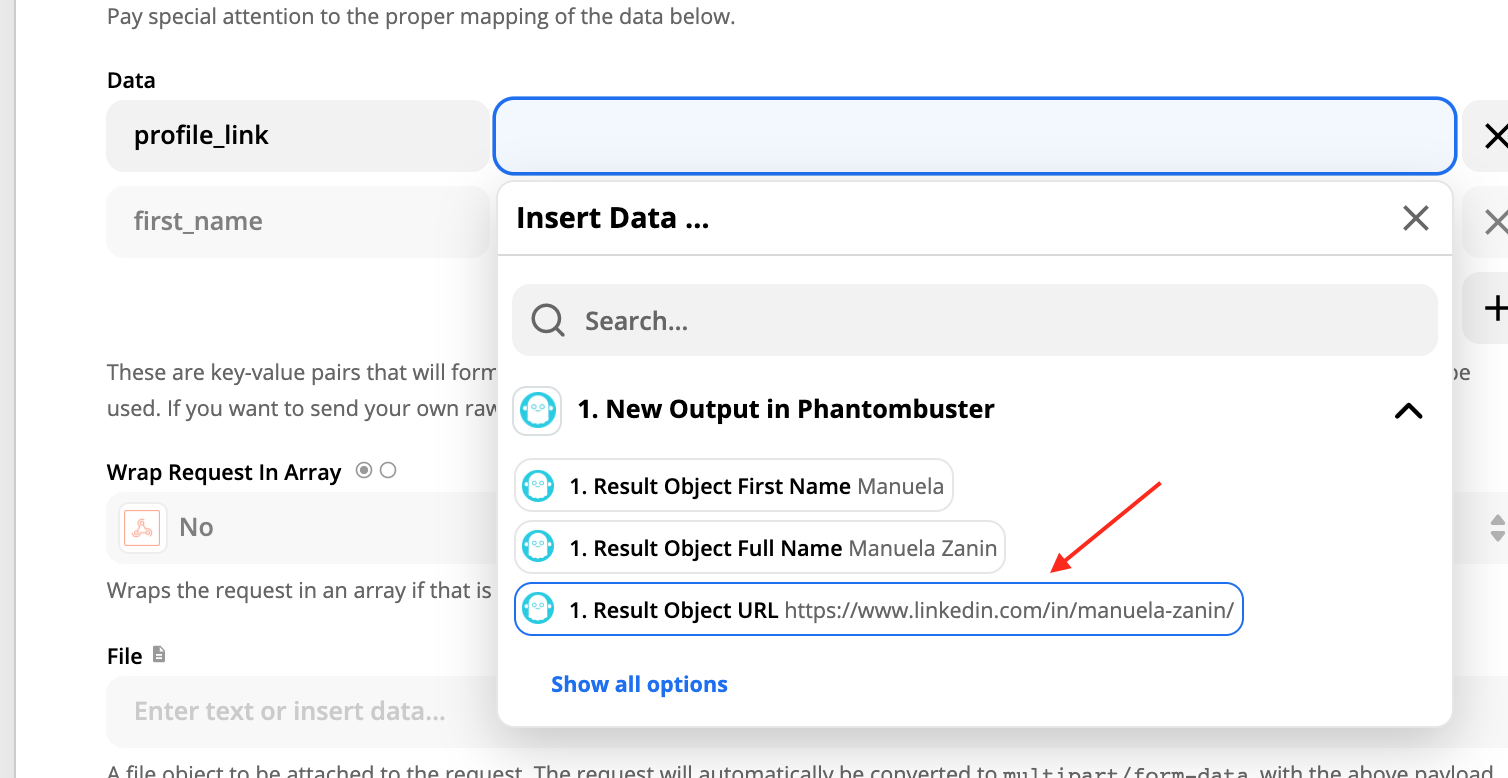Open dropdown using the up-down arrows
The width and height of the screenshot is (1508, 778).
coord(1497,527)
